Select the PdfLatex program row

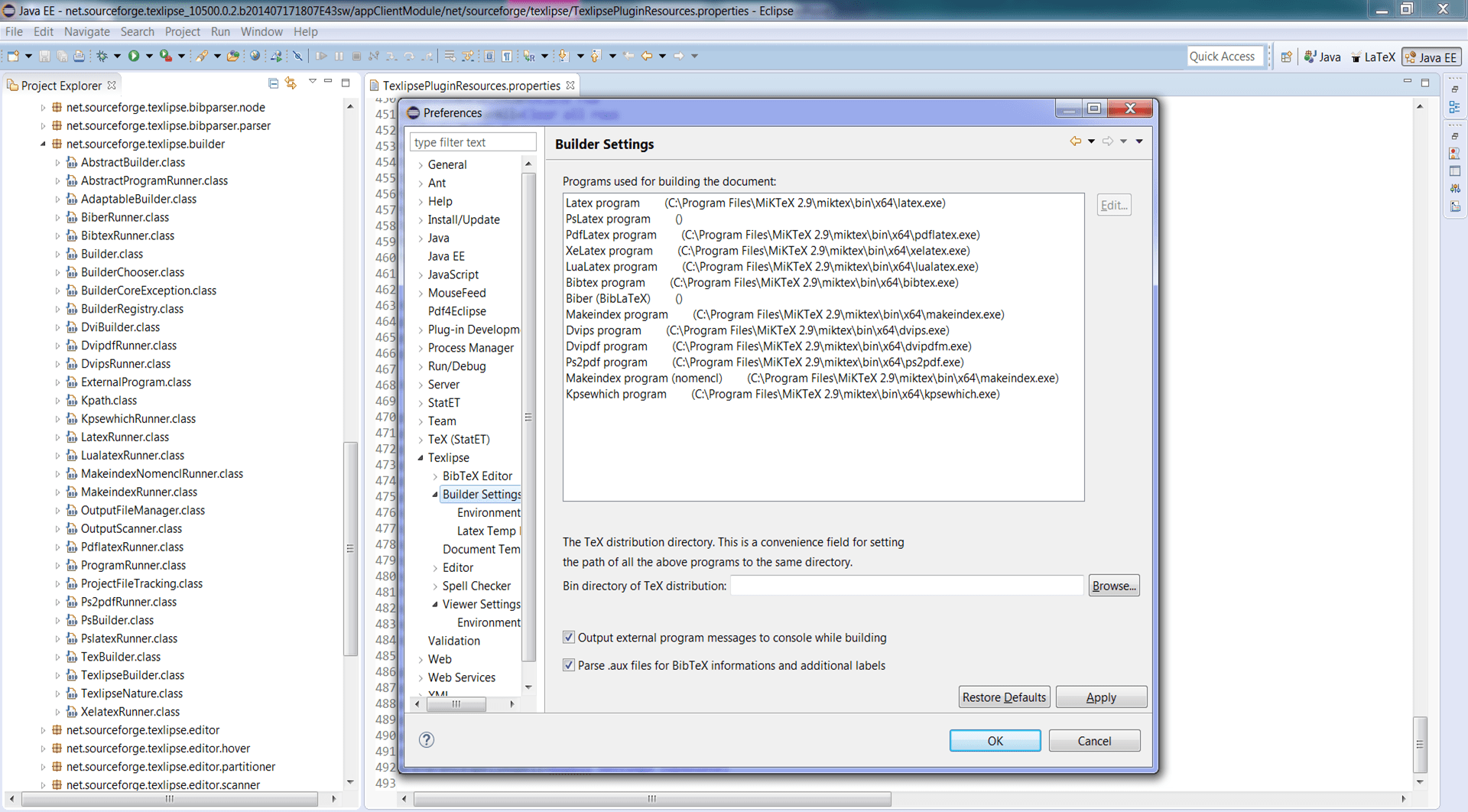[772, 235]
